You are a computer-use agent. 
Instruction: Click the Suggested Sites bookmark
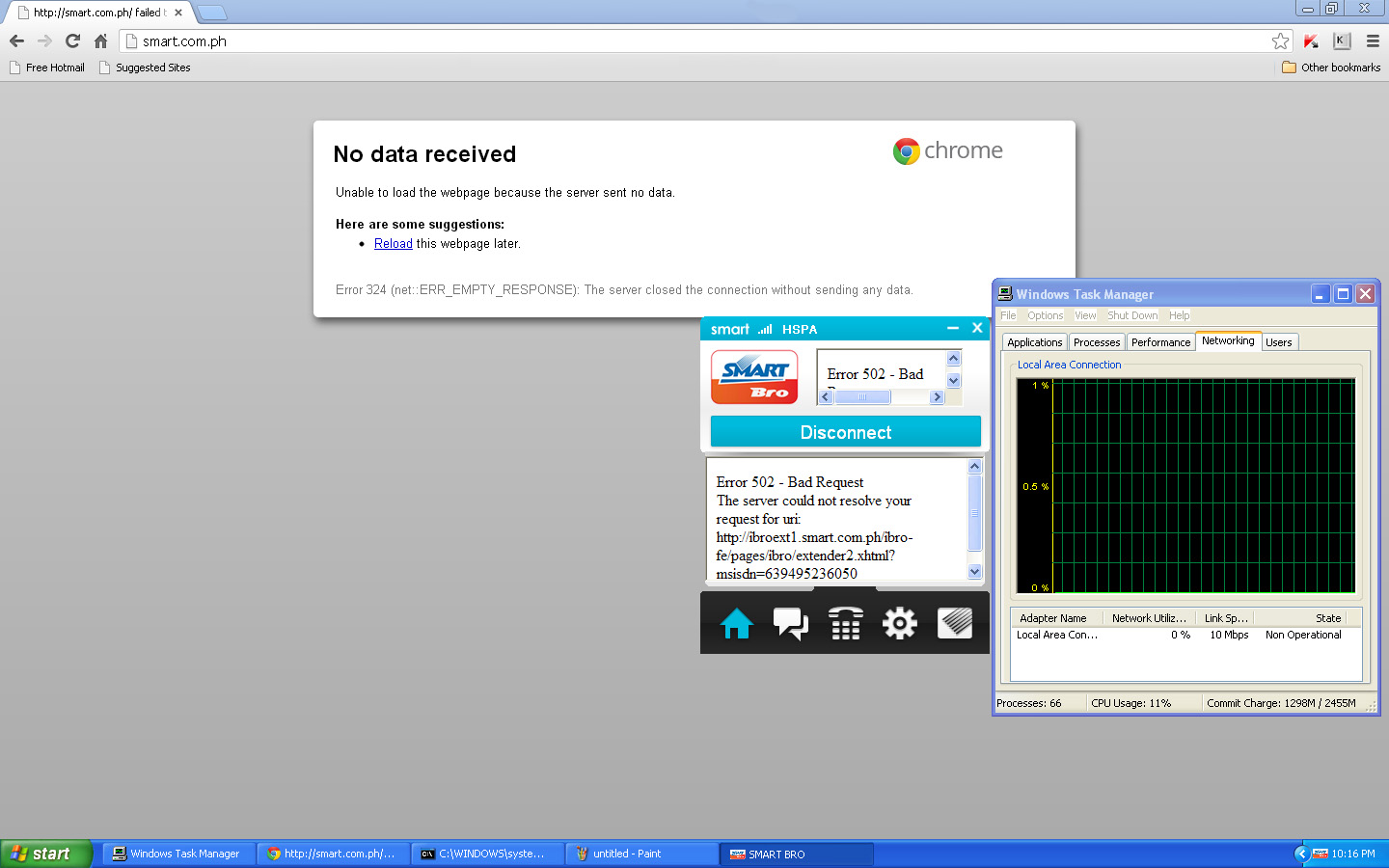(x=145, y=68)
